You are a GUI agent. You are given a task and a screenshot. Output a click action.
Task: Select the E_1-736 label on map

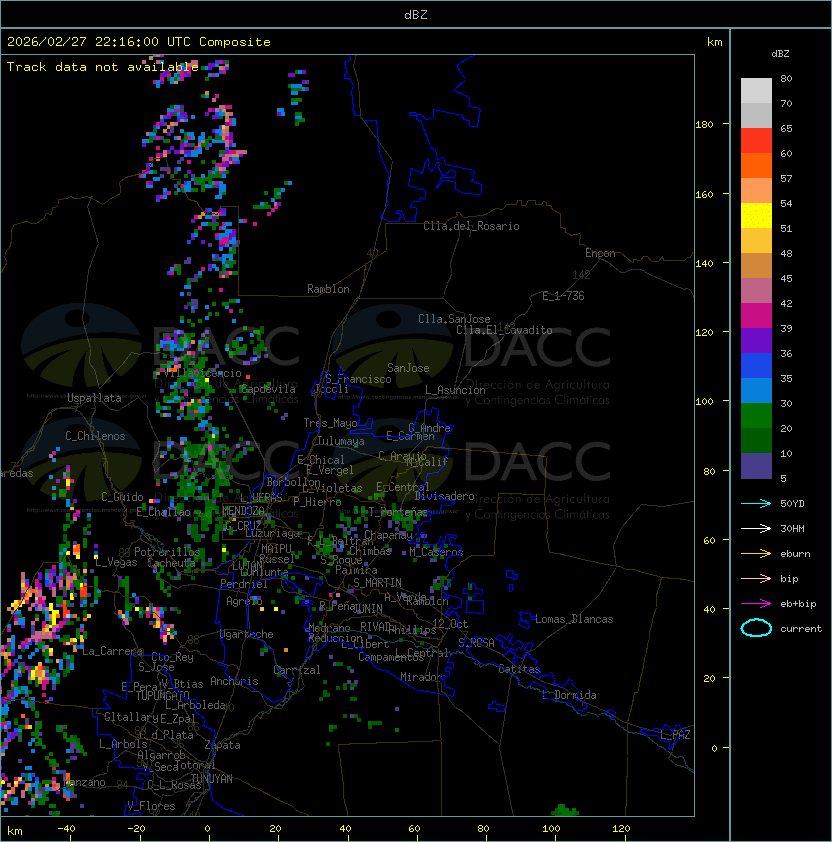[x=563, y=296]
